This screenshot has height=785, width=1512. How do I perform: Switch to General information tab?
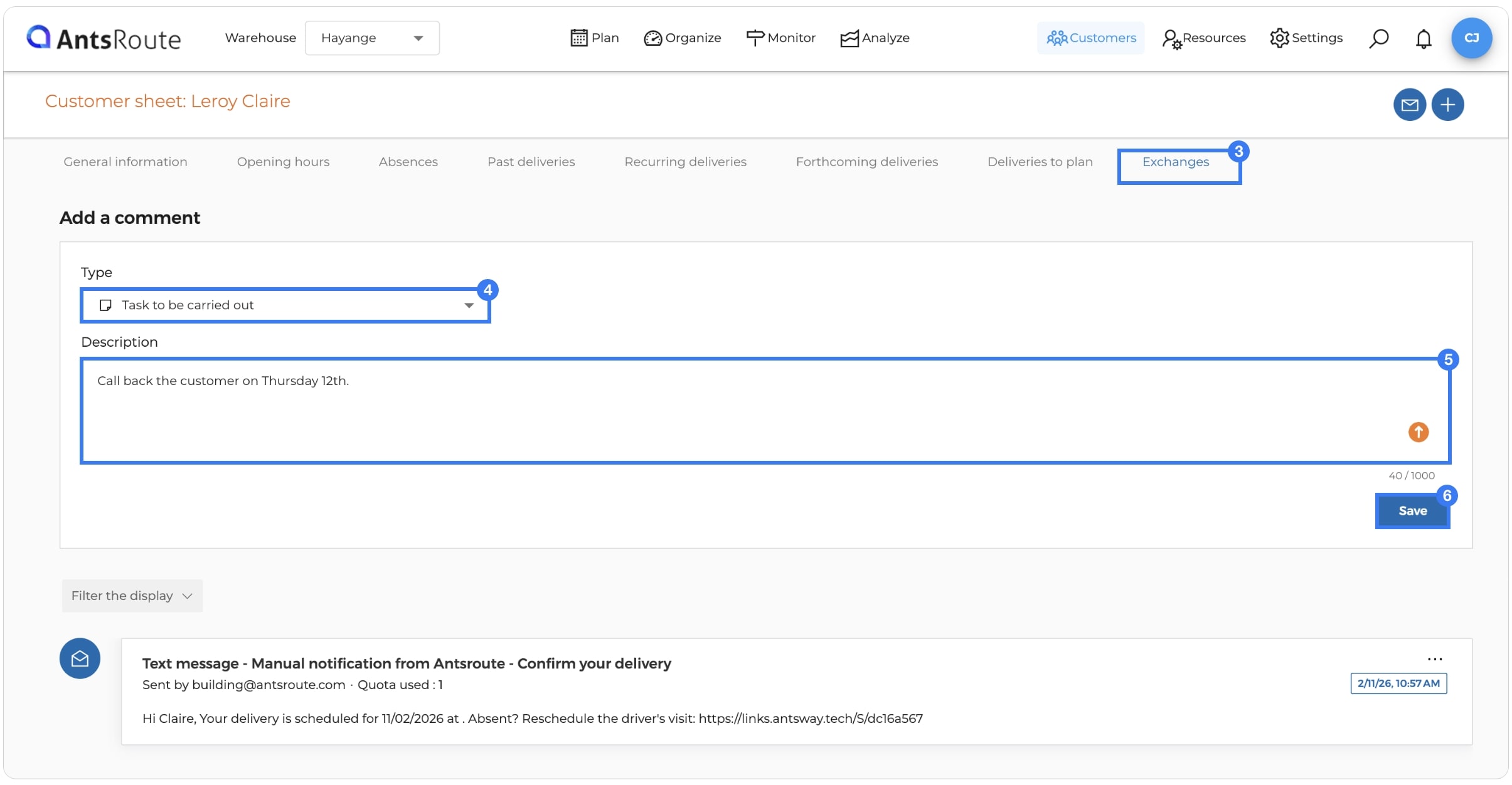[x=125, y=162]
